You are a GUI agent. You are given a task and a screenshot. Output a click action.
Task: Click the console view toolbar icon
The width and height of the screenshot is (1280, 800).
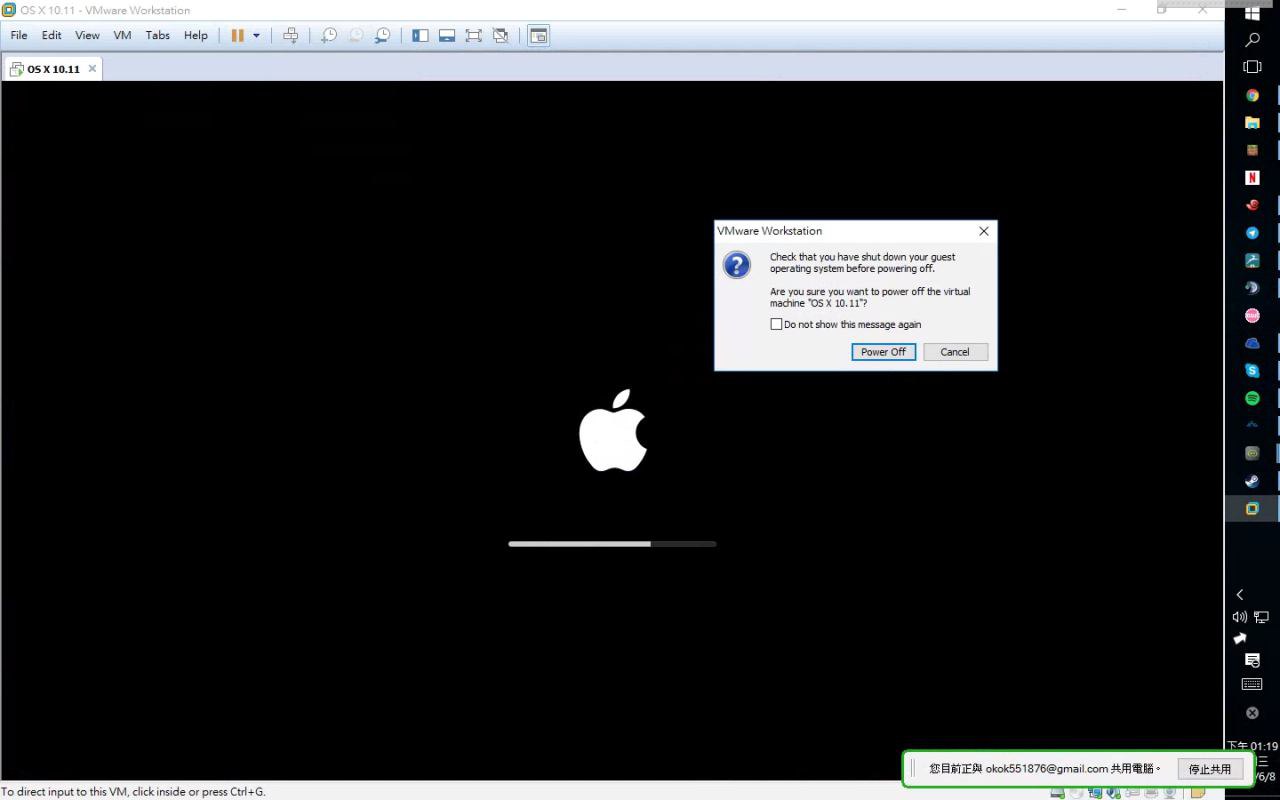(x=538, y=35)
